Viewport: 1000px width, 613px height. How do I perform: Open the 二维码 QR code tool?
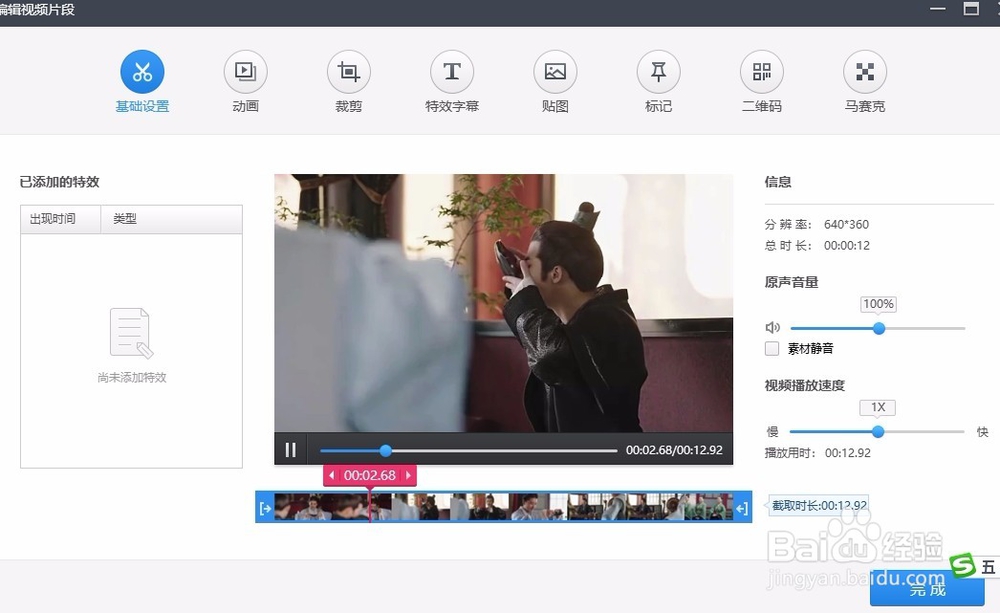[x=761, y=70]
